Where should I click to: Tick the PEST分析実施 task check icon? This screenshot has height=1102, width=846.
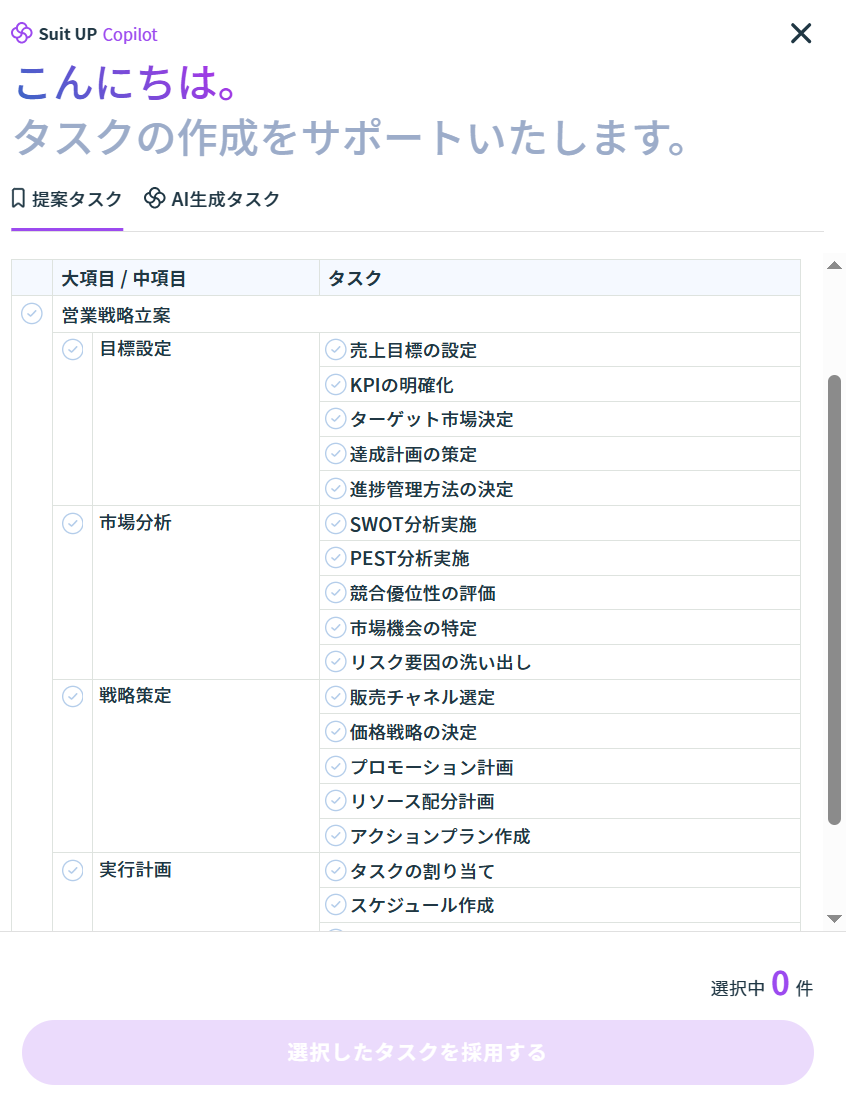pos(336,558)
